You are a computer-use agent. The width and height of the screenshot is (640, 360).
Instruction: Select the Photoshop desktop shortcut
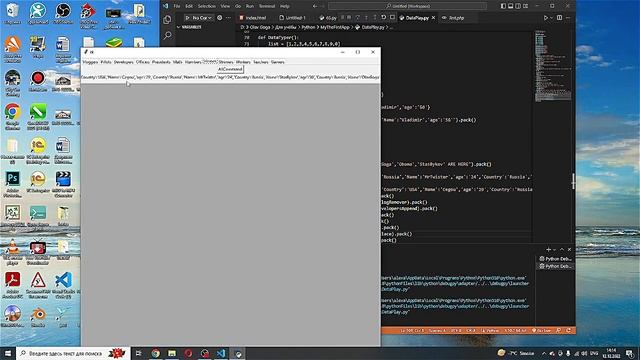pos(13,184)
